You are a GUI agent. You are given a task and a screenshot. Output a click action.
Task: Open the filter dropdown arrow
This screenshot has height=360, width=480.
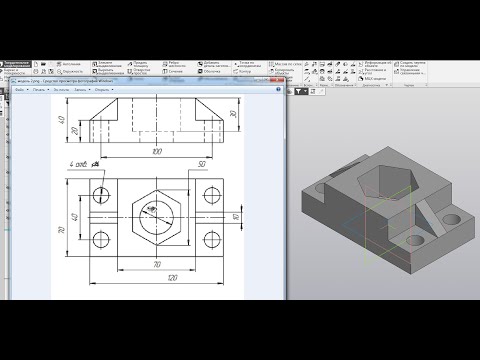[x=305, y=91]
